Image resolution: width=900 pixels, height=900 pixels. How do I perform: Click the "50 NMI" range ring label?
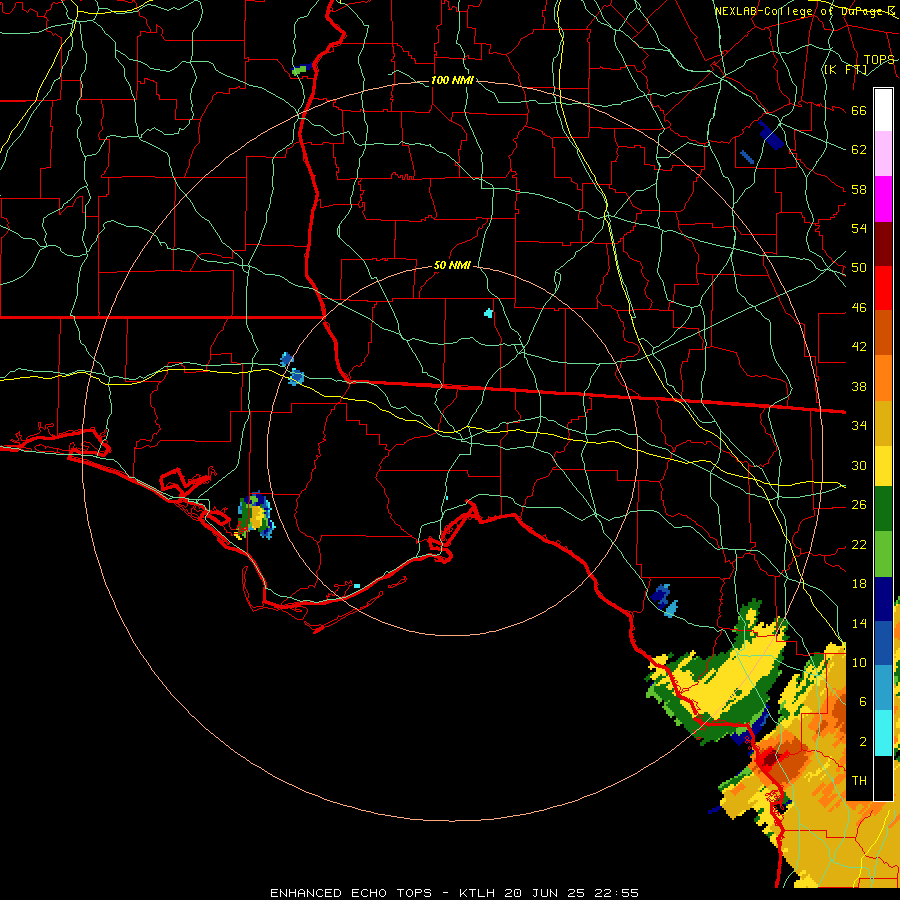(x=452, y=265)
